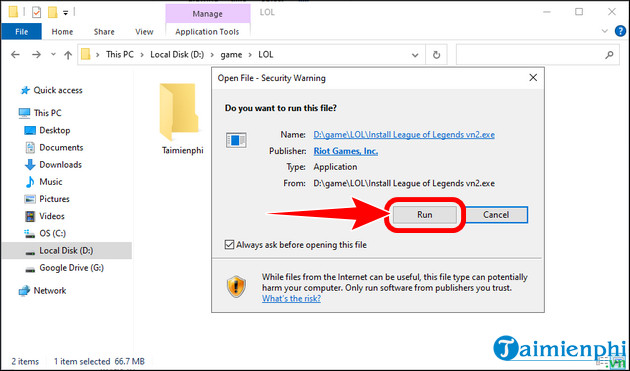The image size is (630, 371).
Task: Go up one folder level
Action: point(68,55)
